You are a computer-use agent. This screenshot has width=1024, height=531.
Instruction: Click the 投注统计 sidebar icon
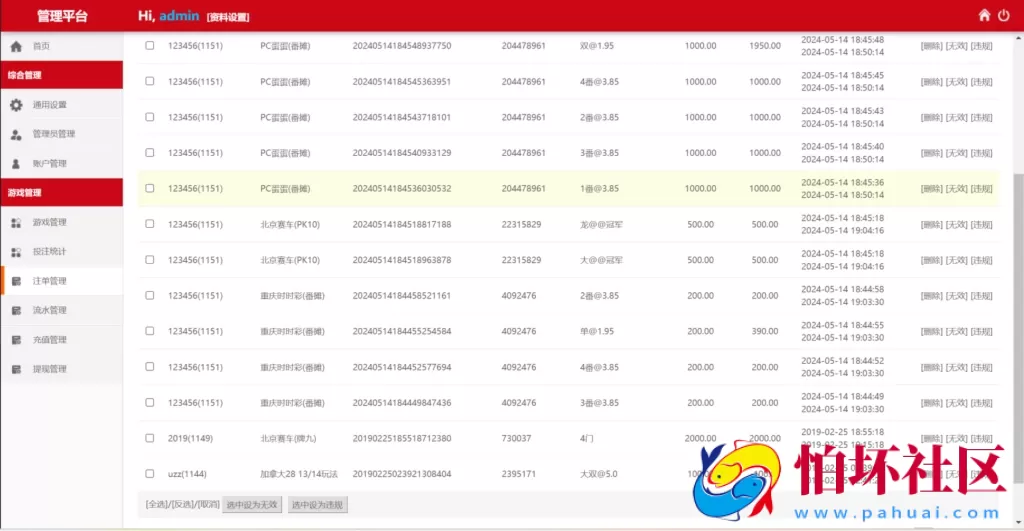[x=16, y=252]
